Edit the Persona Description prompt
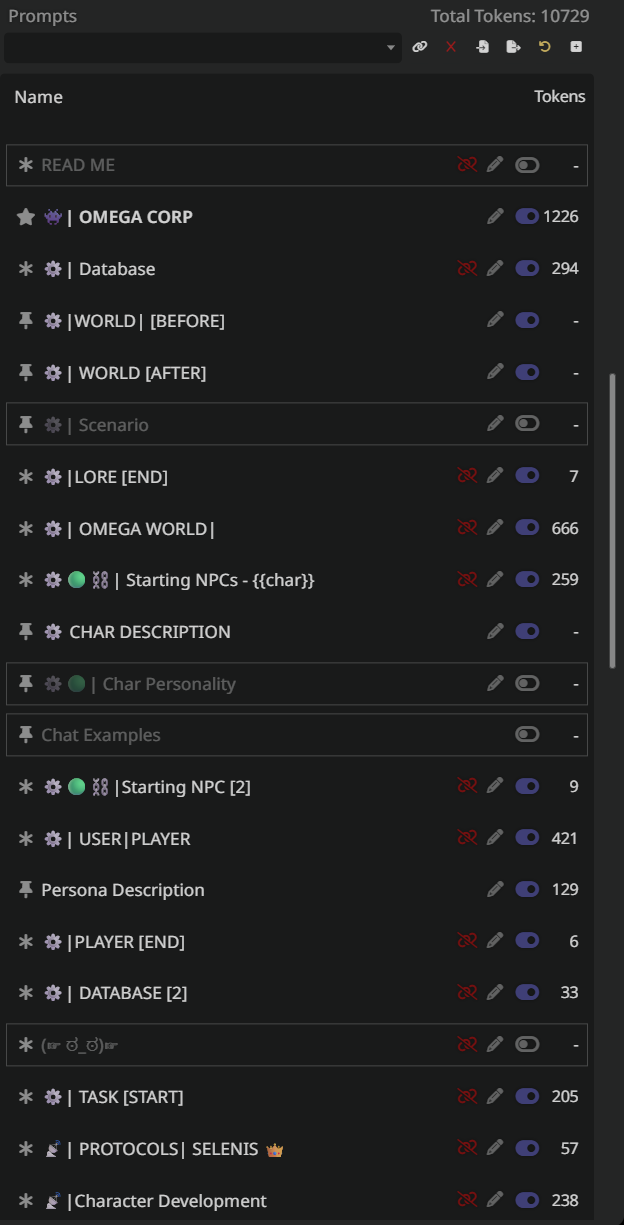This screenshot has width=624, height=1225. 495,889
